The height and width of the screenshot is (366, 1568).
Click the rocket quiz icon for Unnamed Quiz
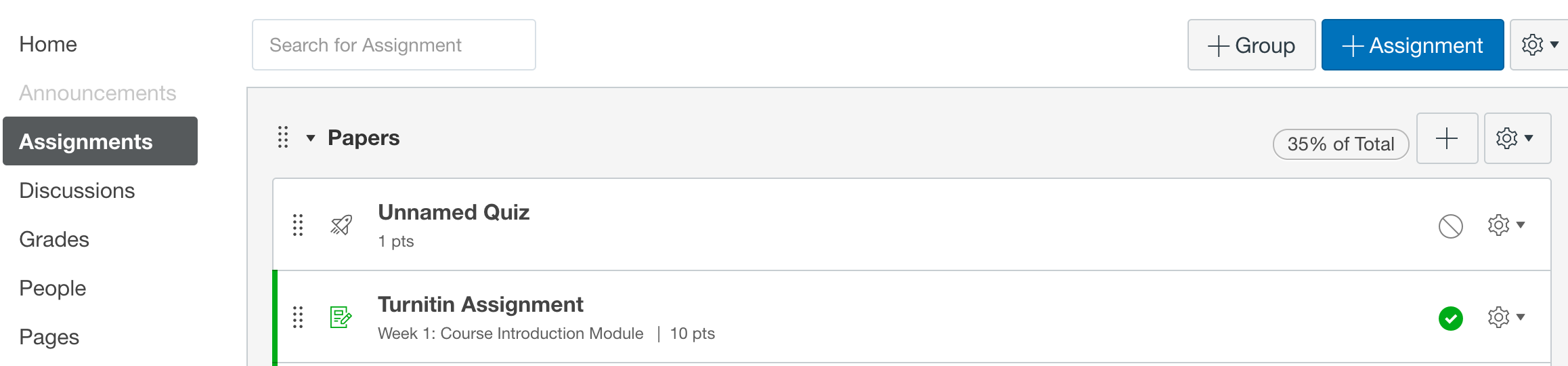click(341, 225)
